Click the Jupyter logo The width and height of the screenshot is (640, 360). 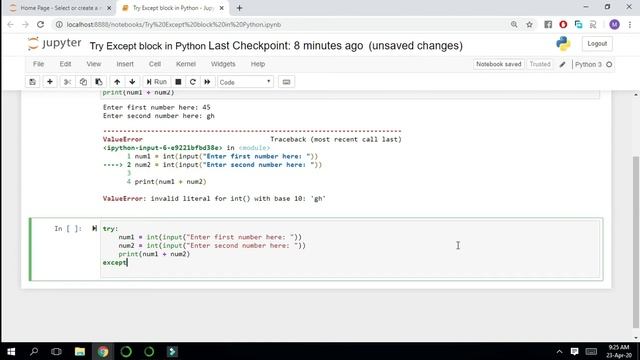point(55,43)
